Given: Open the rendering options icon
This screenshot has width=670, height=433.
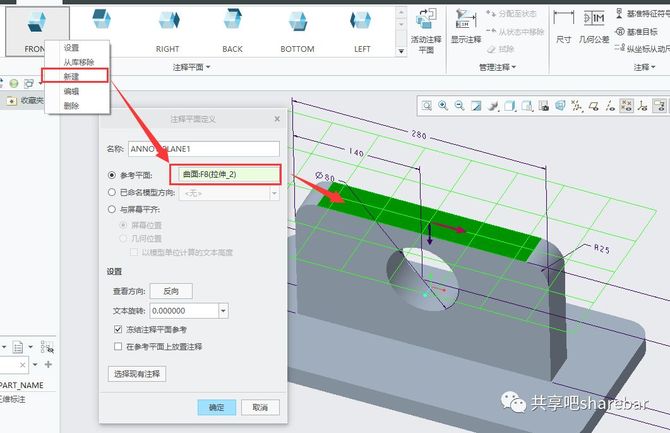Looking at the screenshot, I should [x=493, y=106].
